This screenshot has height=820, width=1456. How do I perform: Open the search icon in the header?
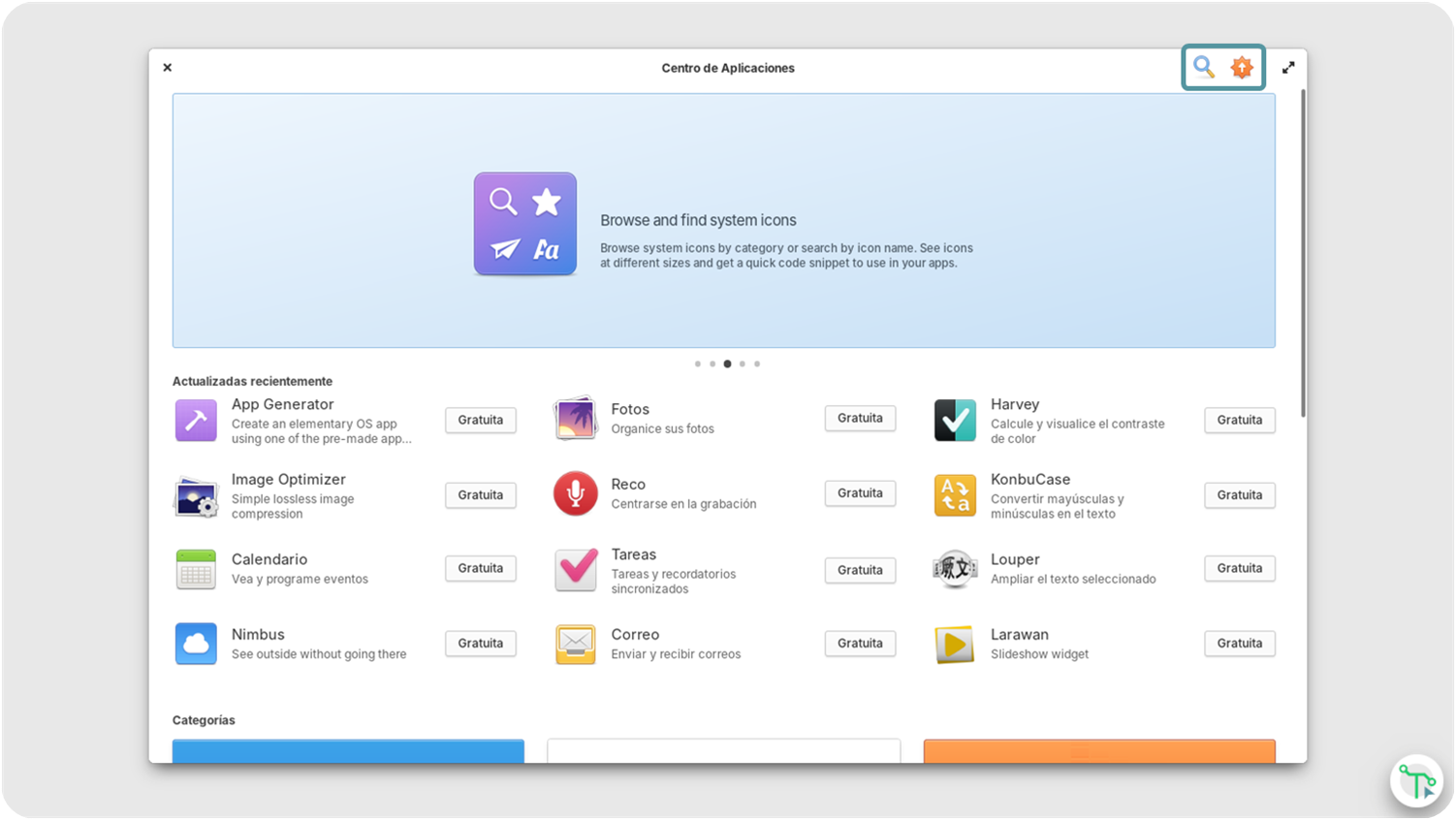(1204, 67)
